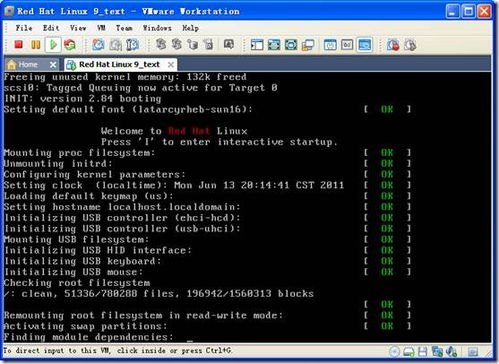Image resolution: width=499 pixels, height=364 pixels.
Task: Click 'To direct input to this VM' status text
Action: (x=117, y=351)
